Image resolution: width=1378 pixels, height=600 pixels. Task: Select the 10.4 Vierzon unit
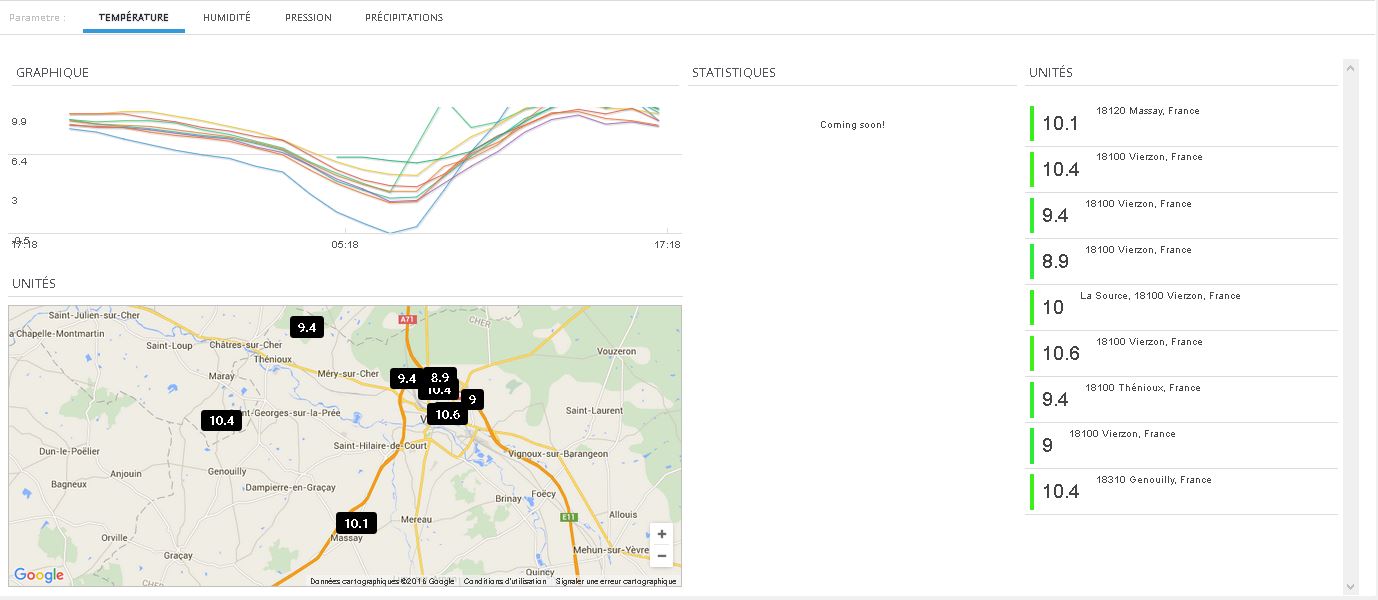coord(1181,170)
